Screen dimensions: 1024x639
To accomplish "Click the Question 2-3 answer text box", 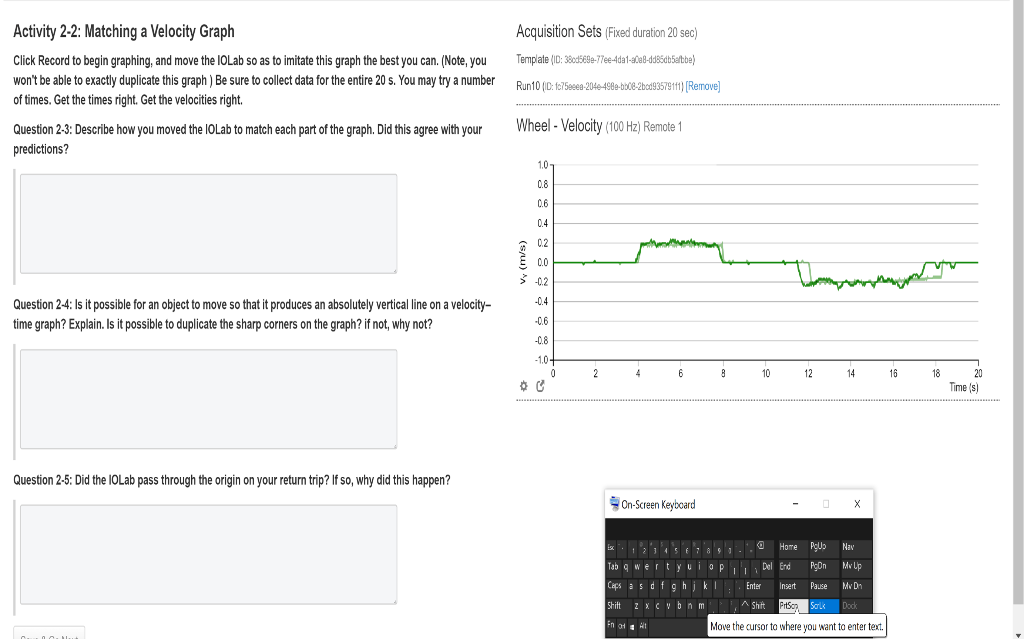I will [208, 223].
